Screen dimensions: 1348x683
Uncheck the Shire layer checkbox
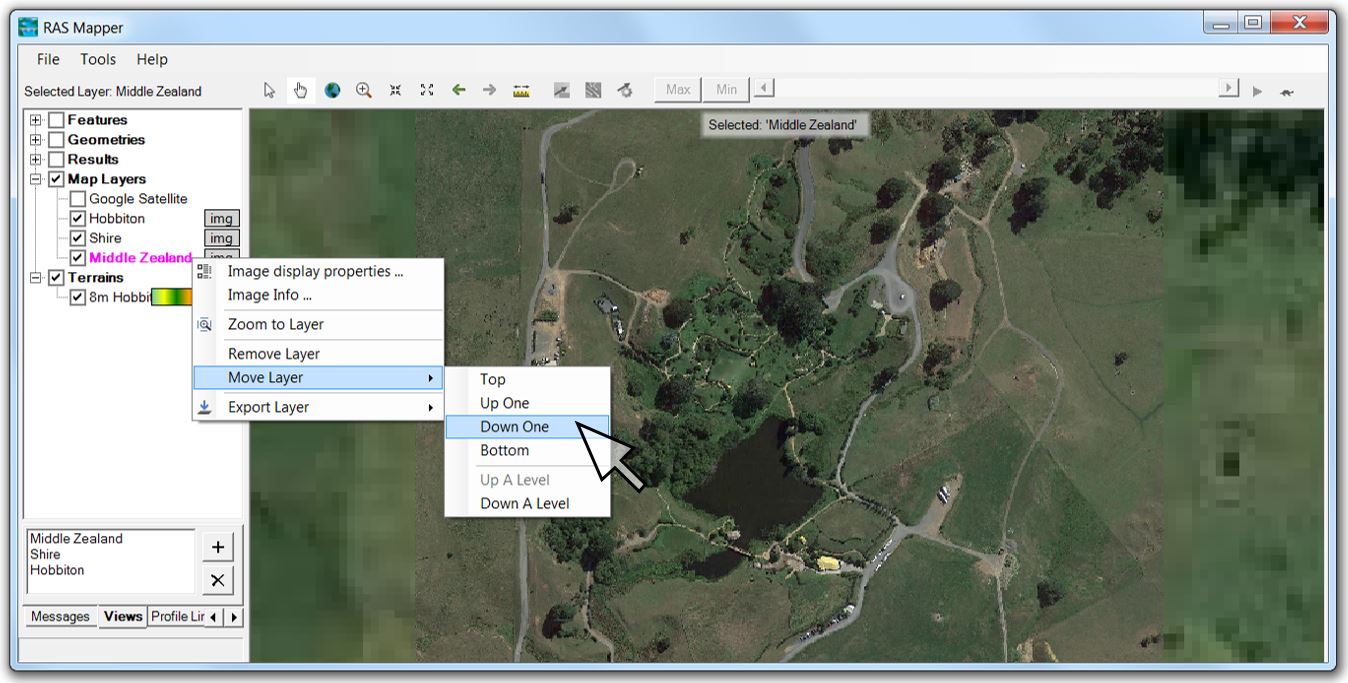tap(78, 238)
